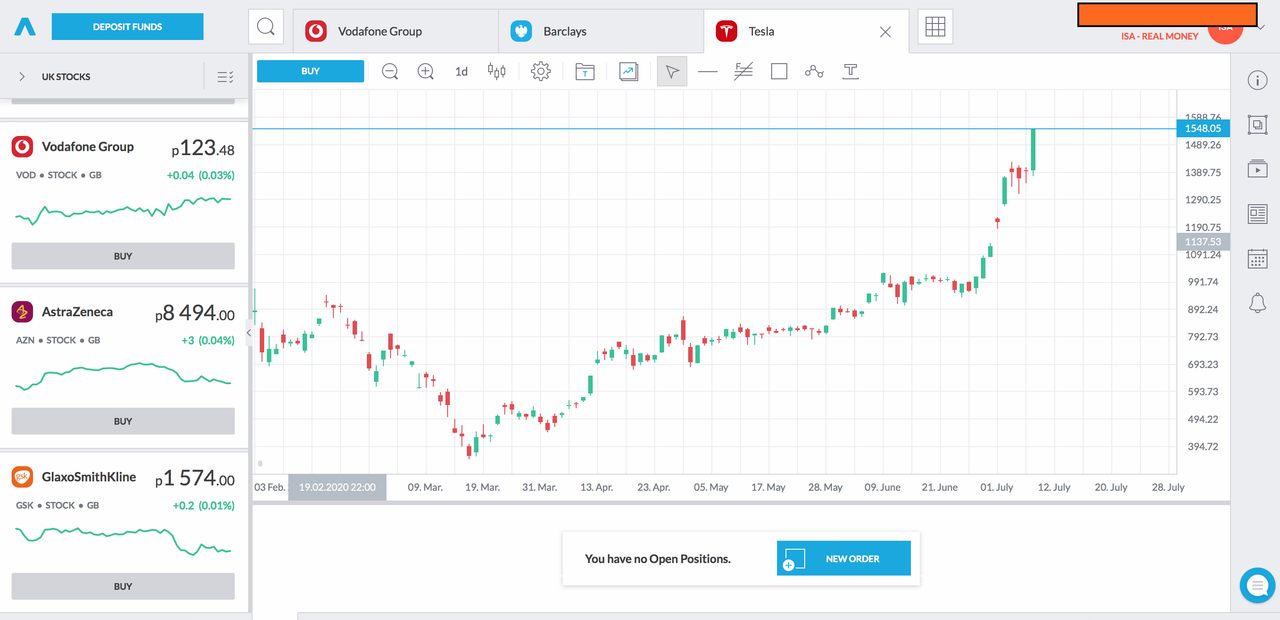Open chart settings gear
The image size is (1280, 620).
click(541, 71)
